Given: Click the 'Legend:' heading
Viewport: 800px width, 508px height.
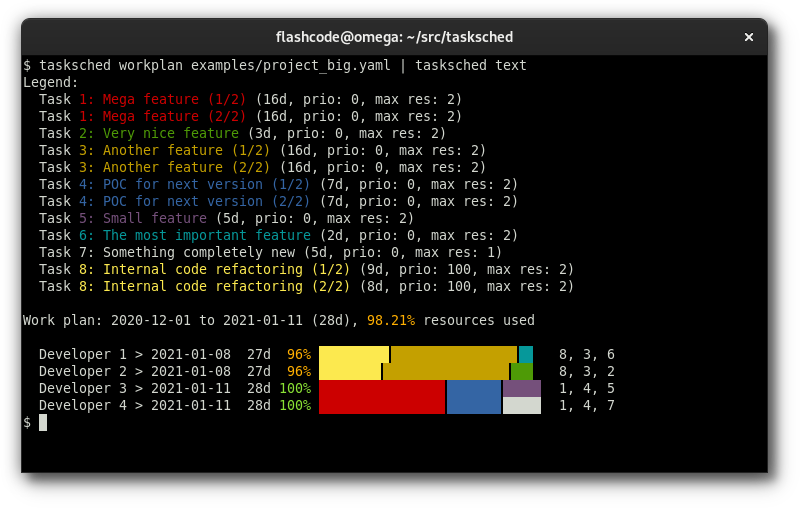Looking at the screenshot, I should pyautogui.click(x=50, y=82).
